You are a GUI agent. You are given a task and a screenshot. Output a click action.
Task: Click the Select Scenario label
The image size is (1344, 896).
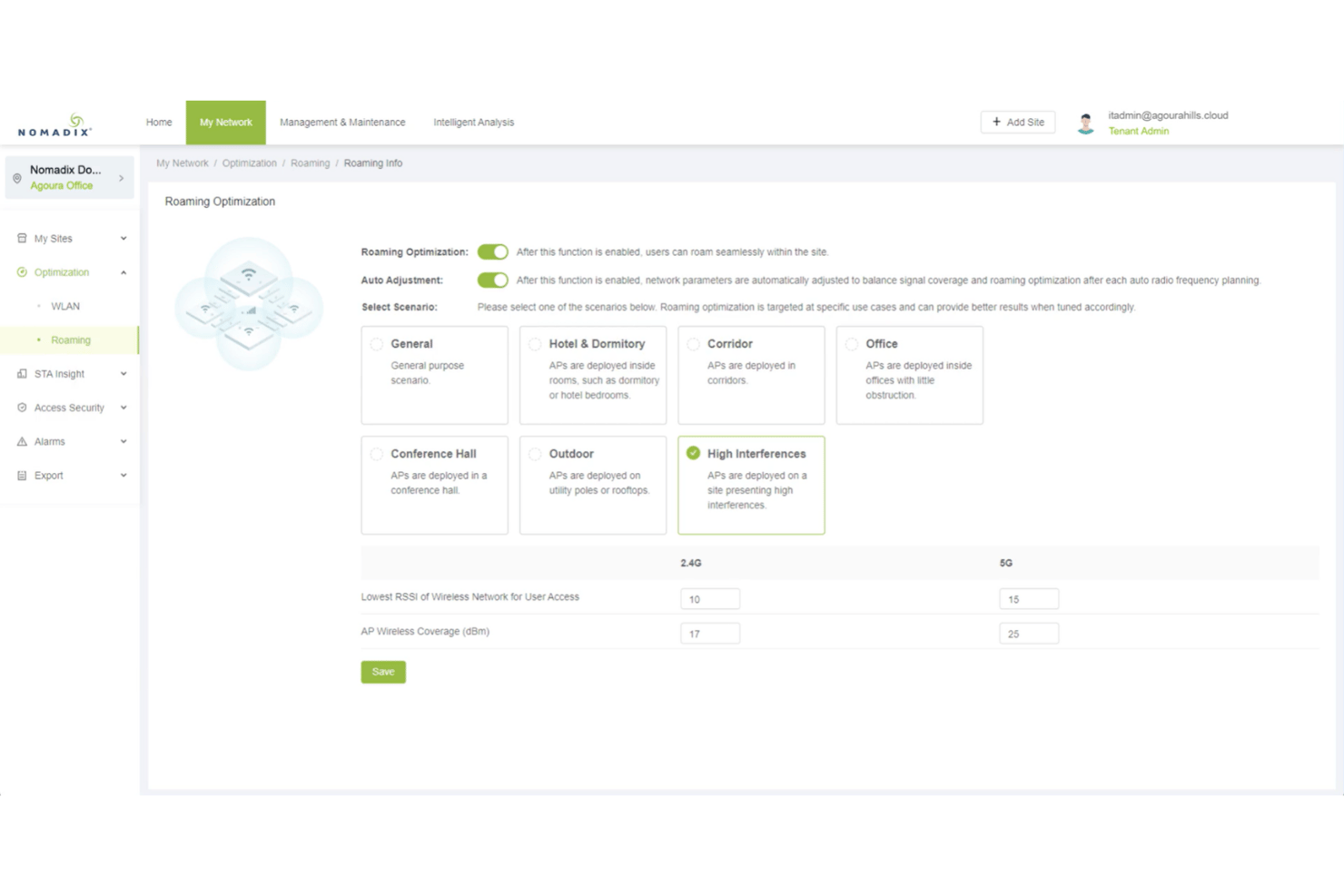pyautogui.click(x=399, y=307)
